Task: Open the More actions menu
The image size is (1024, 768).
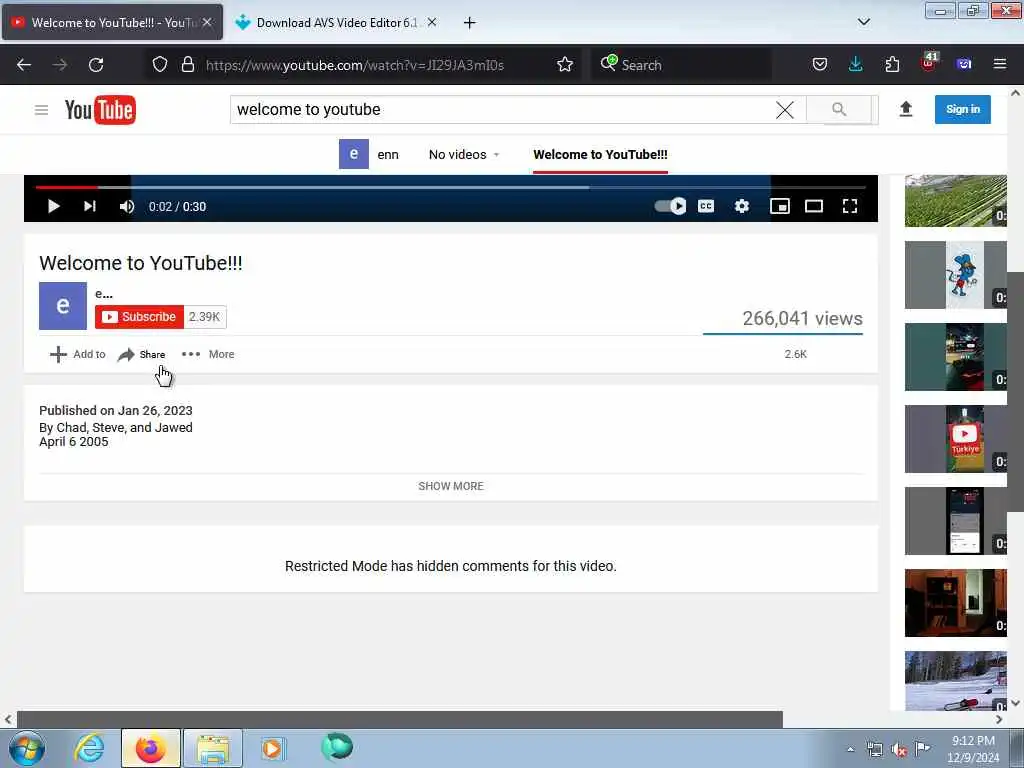Action: click(208, 354)
